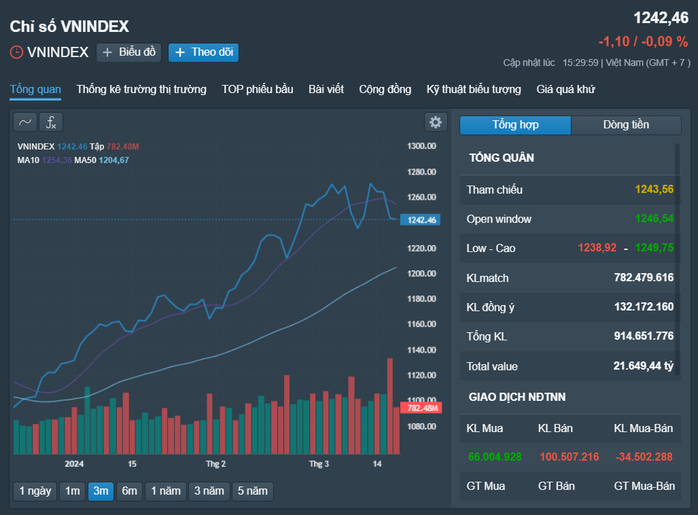
Task: Click the KL Mua value 66.004.928
Action: pyautogui.click(x=495, y=457)
